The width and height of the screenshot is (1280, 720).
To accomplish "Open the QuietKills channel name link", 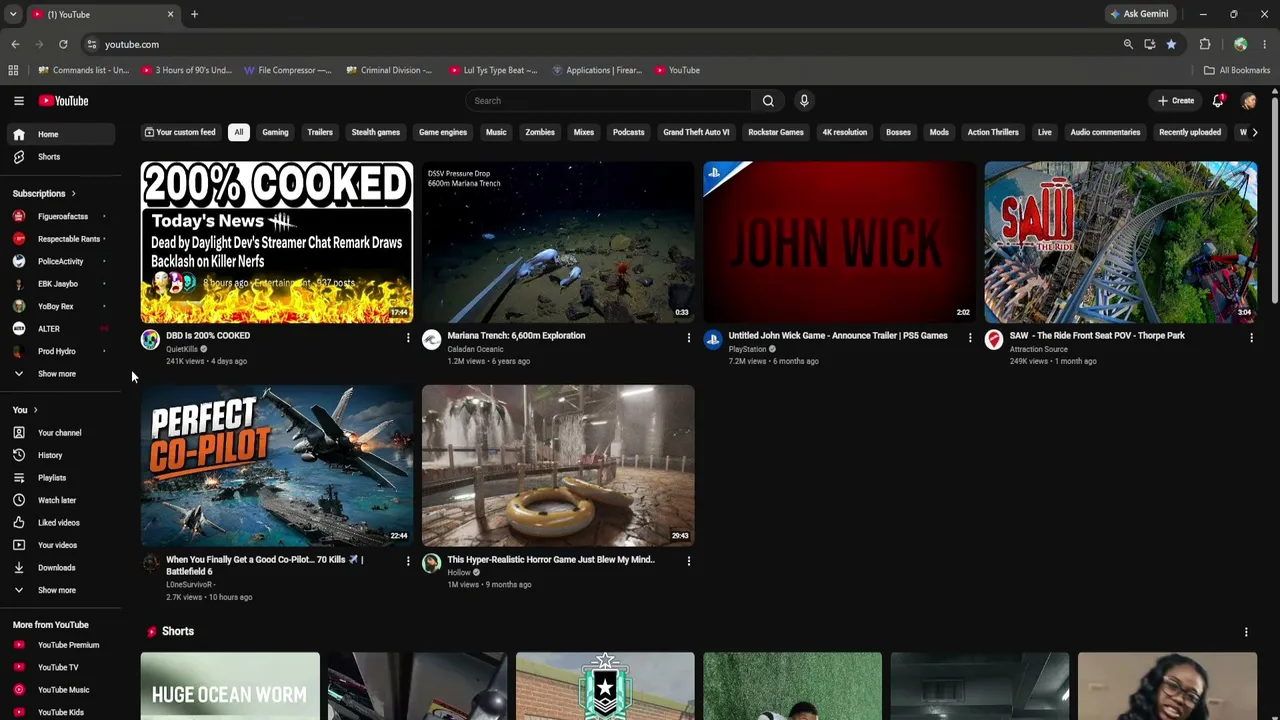I will click(181, 350).
